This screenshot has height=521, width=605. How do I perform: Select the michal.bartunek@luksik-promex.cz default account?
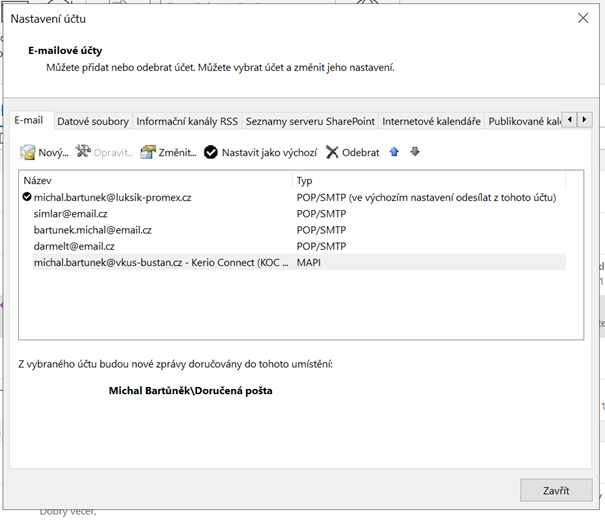pyautogui.click(x=112, y=198)
